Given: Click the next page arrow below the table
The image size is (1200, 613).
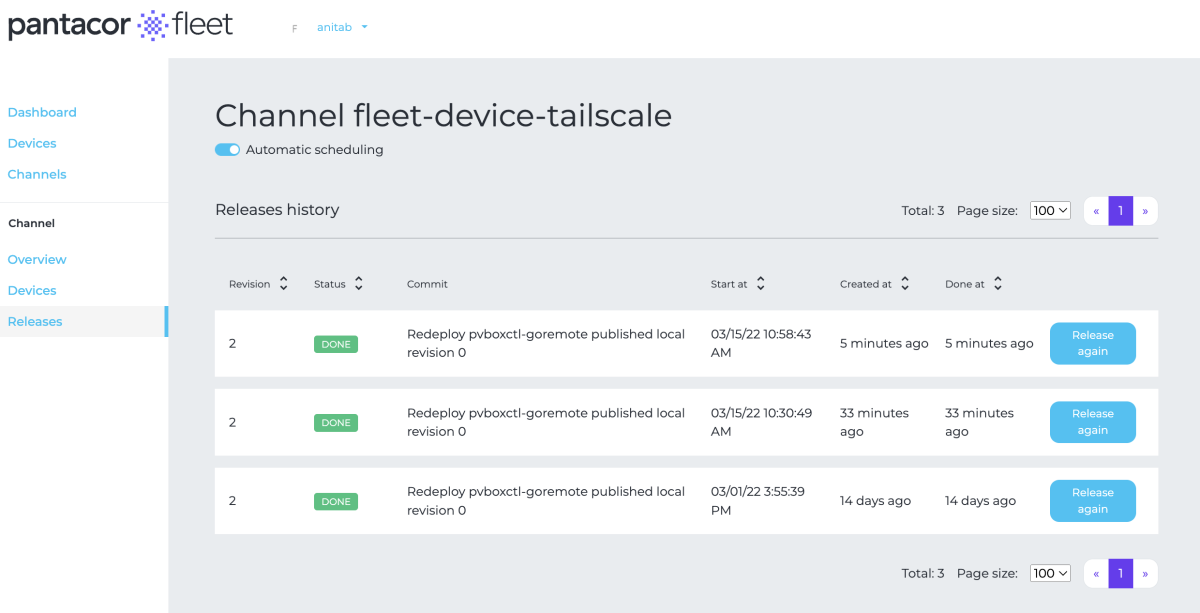Looking at the screenshot, I should click(1144, 573).
